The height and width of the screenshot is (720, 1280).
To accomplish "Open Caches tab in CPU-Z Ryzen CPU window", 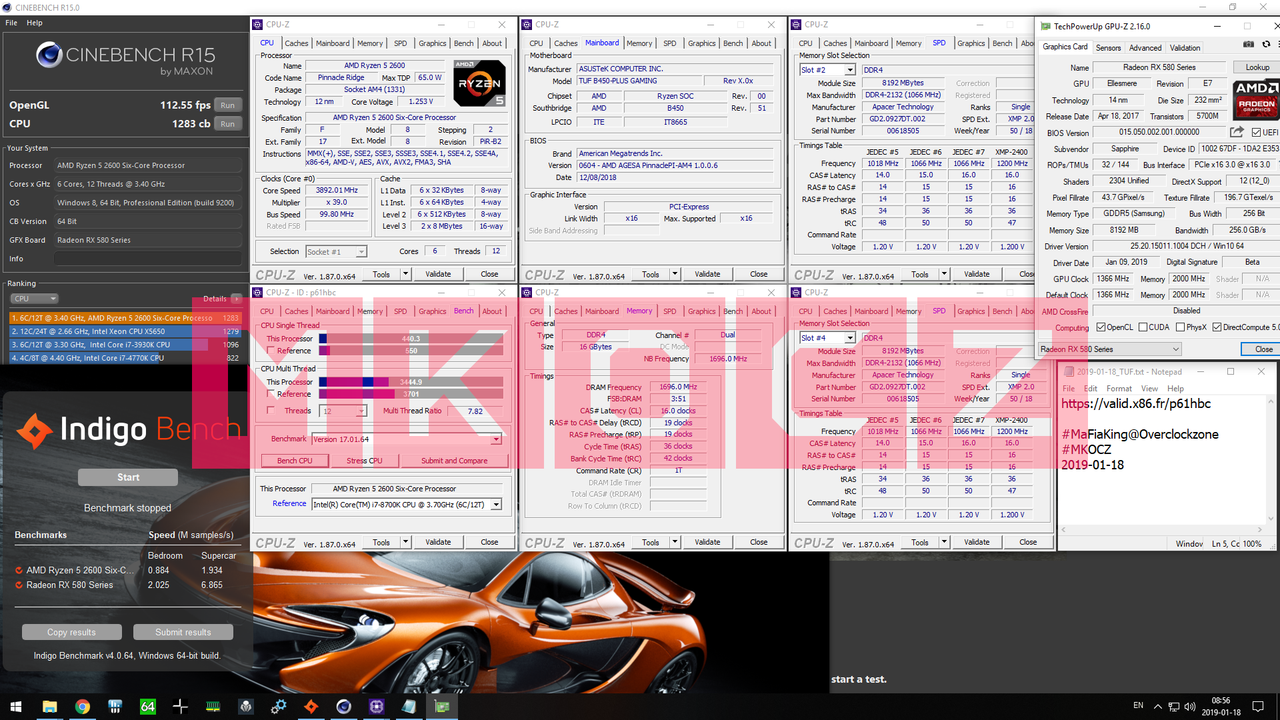I will coord(297,43).
